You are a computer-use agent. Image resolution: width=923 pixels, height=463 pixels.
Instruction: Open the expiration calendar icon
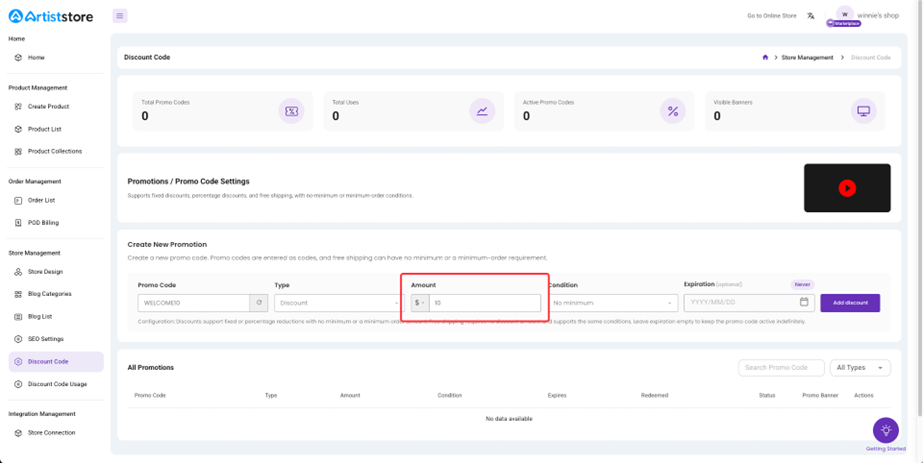click(x=804, y=302)
